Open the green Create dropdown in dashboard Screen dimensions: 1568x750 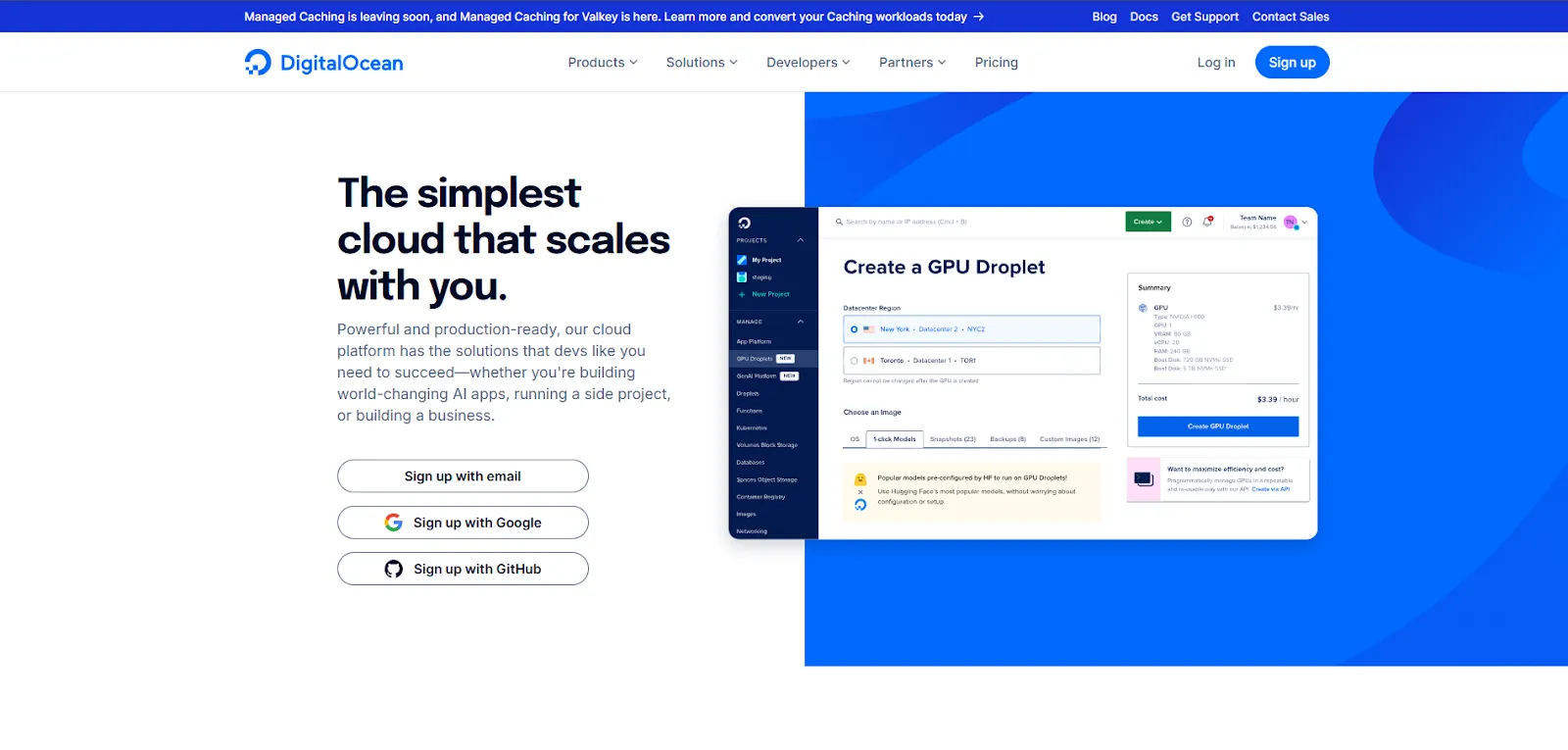coord(1148,222)
